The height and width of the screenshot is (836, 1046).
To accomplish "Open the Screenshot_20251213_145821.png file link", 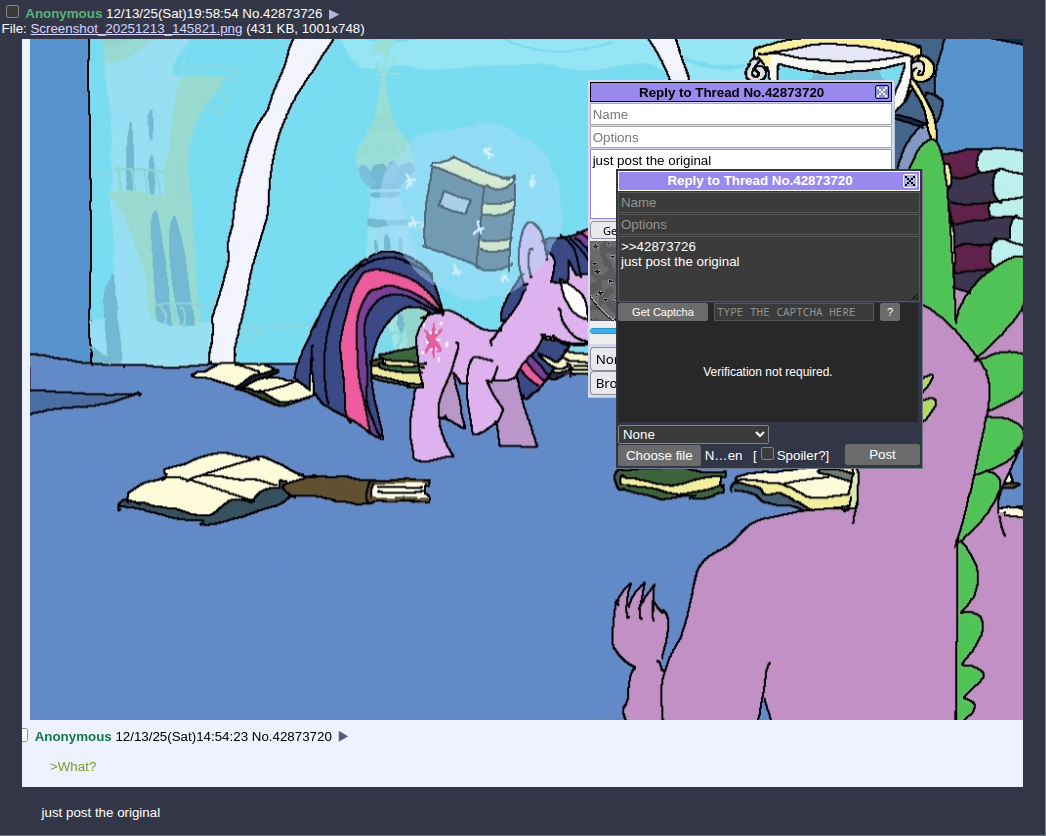I will (x=136, y=29).
